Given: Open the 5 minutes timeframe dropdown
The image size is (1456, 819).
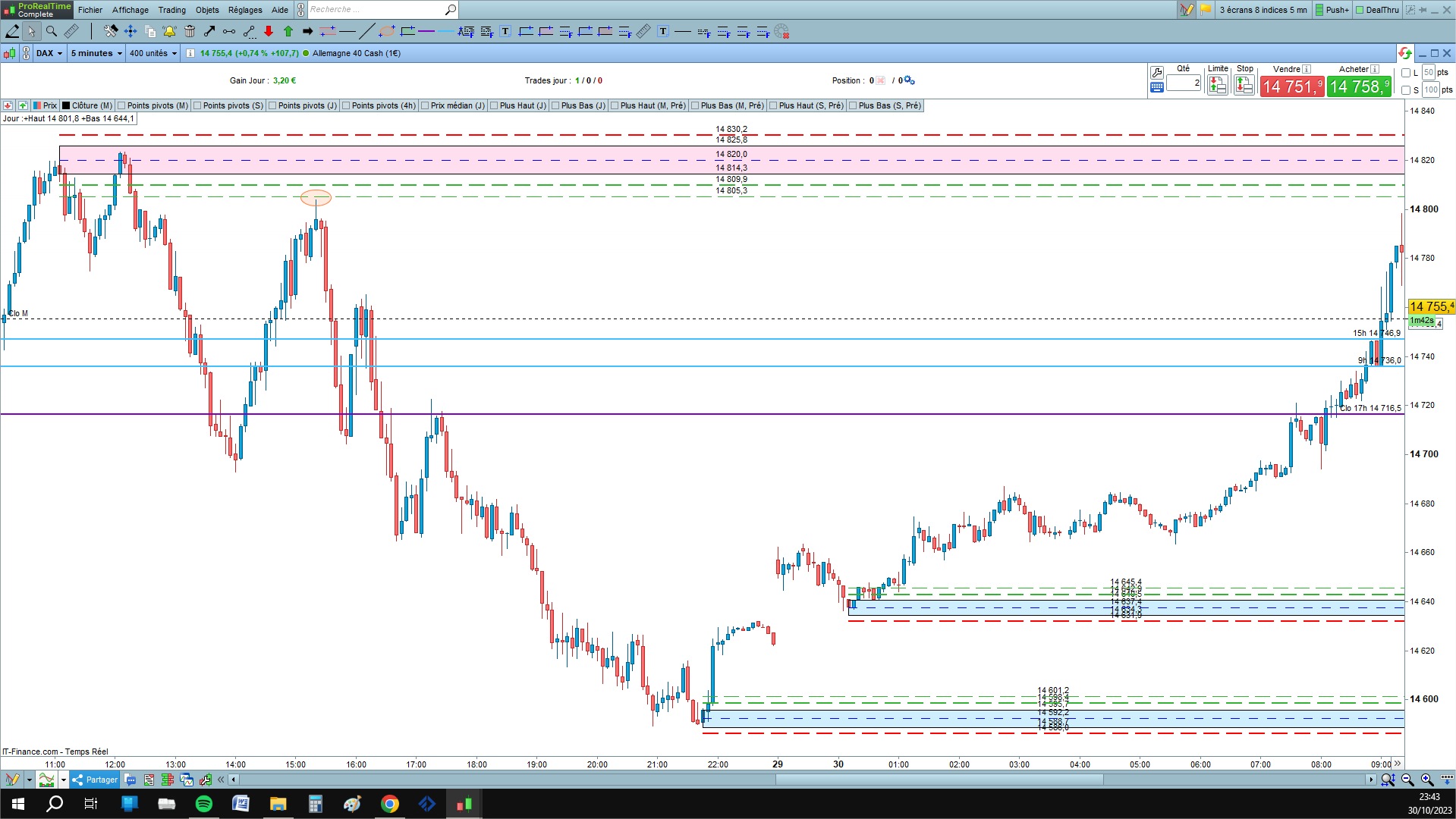Looking at the screenshot, I should [x=96, y=53].
